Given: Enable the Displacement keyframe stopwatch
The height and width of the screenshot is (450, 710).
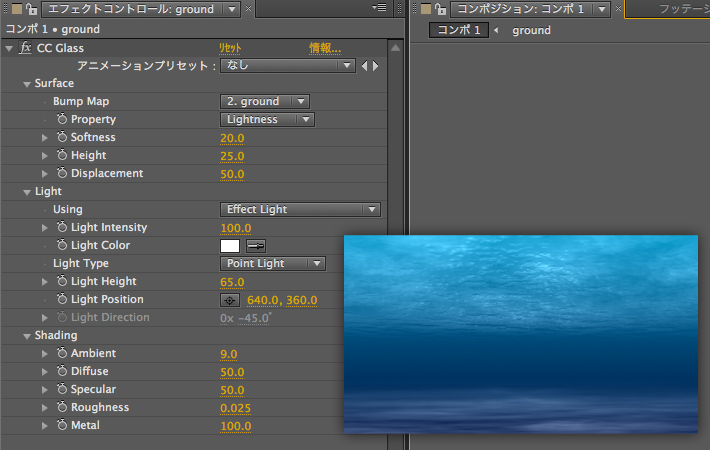Looking at the screenshot, I should [62, 174].
